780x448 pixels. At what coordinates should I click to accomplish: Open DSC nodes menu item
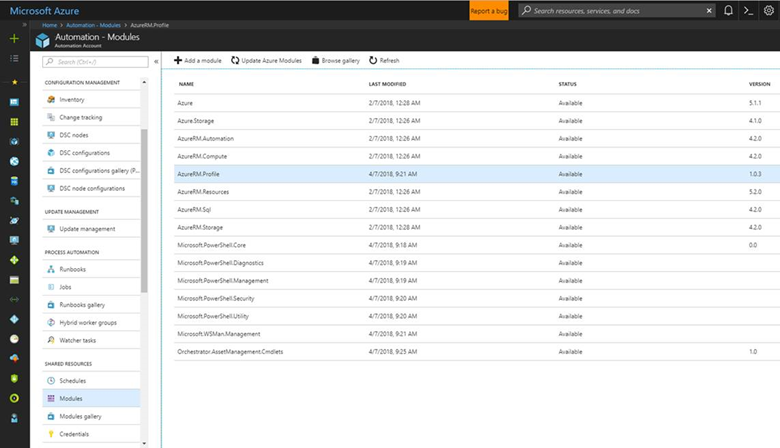click(92, 135)
